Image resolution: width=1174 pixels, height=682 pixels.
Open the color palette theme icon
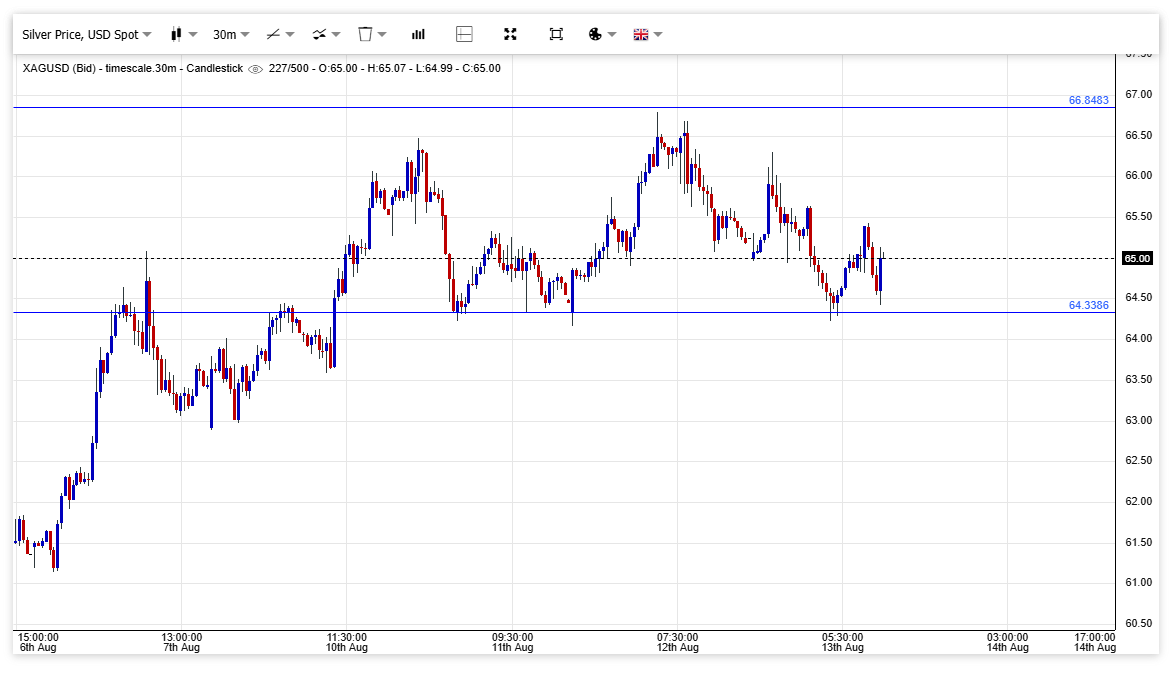click(x=595, y=34)
